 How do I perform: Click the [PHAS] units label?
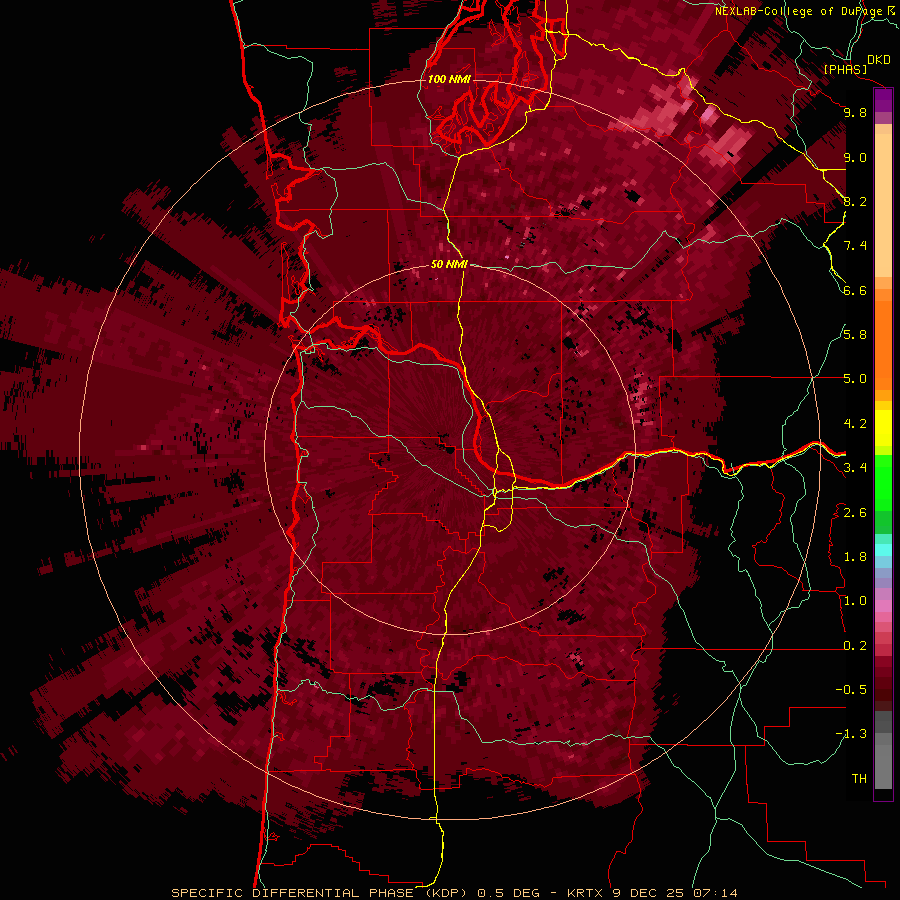pos(845,70)
